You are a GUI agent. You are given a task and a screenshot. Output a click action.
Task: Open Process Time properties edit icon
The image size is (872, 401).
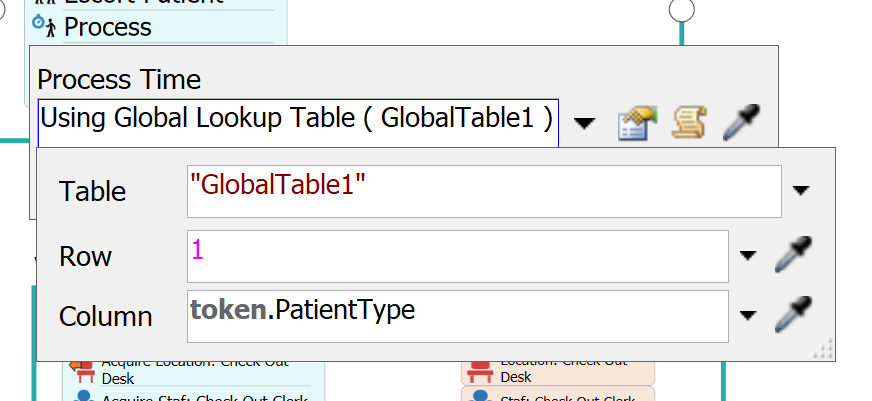[x=637, y=123]
